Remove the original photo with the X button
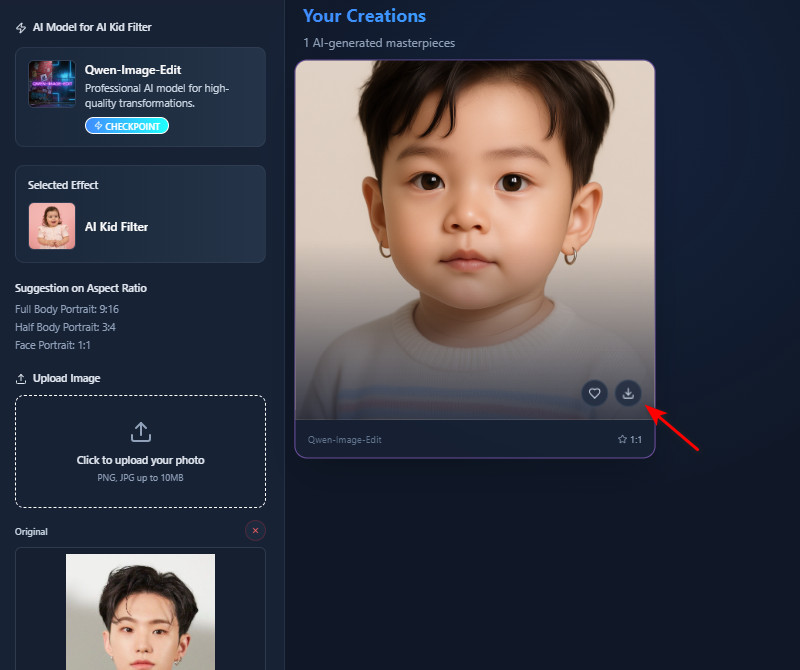 [x=255, y=531]
